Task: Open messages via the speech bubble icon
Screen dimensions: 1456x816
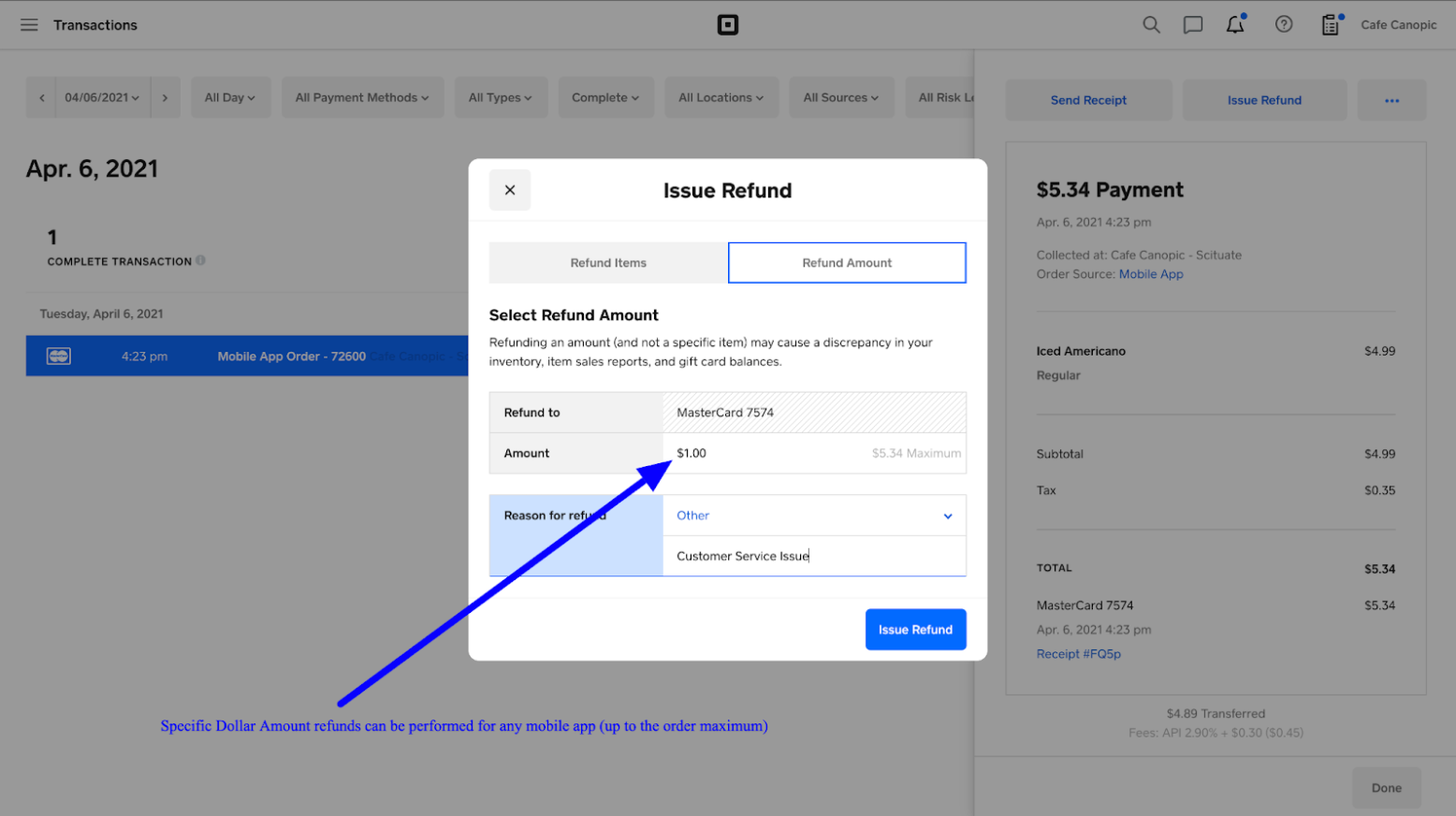Action: pyautogui.click(x=1192, y=24)
